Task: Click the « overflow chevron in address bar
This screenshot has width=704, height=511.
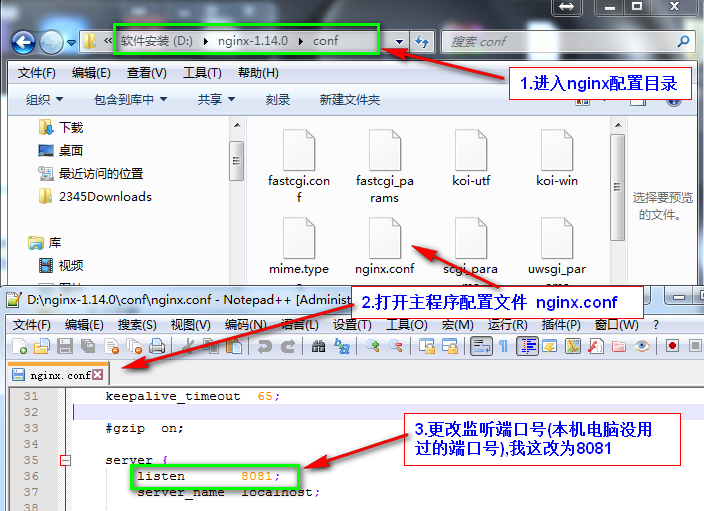Action: 108,41
